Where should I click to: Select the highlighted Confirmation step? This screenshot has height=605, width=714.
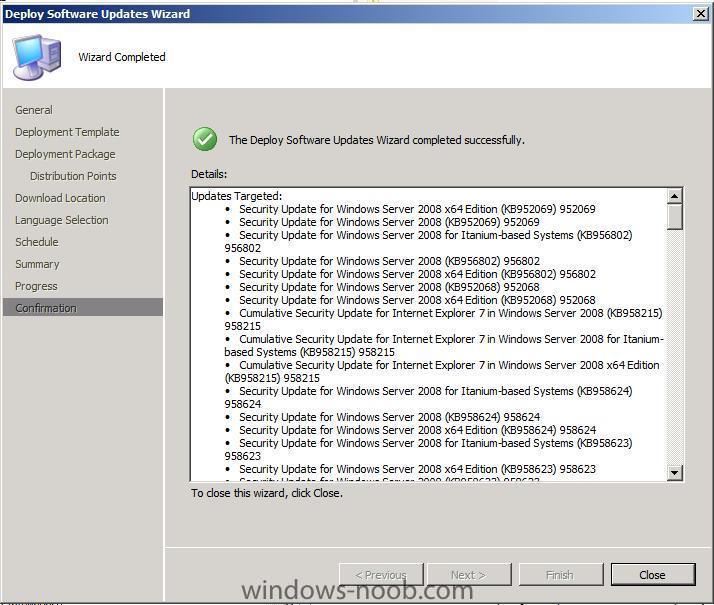(x=83, y=307)
